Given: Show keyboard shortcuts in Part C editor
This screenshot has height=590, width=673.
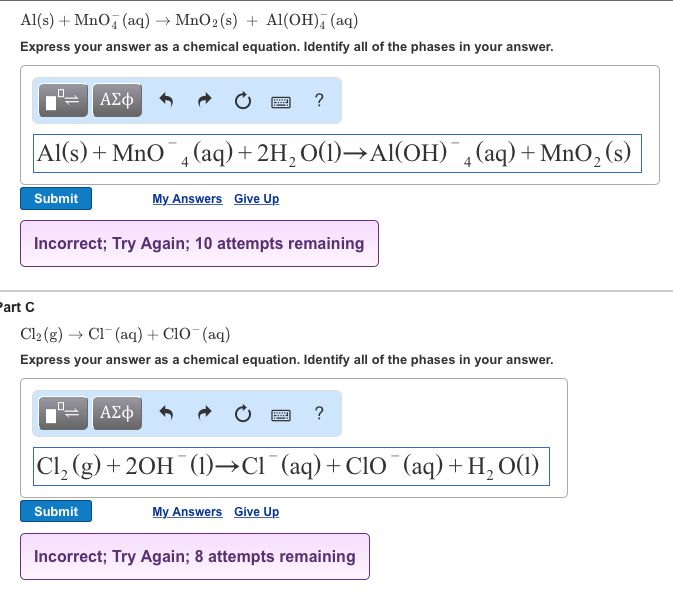Looking at the screenshot, I should 281,415.
